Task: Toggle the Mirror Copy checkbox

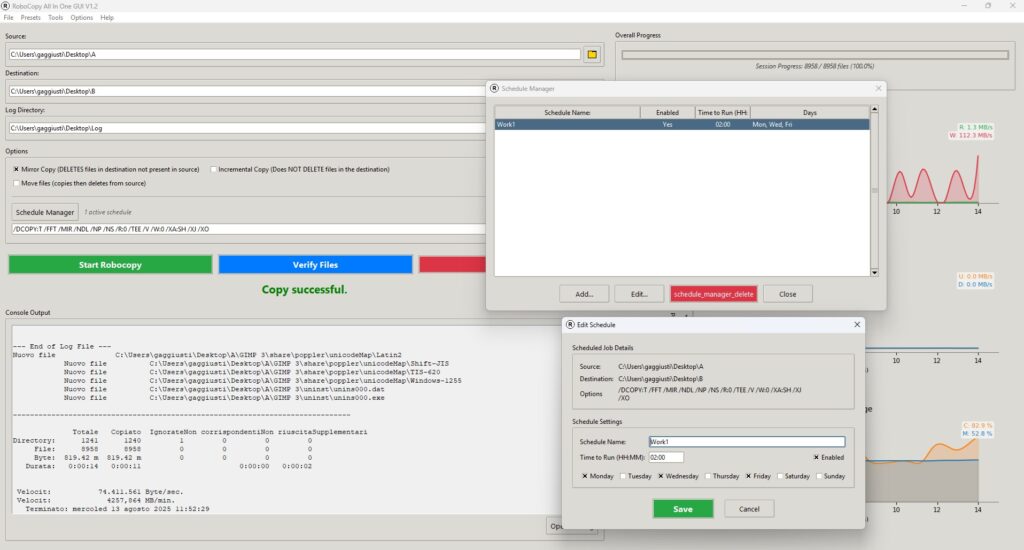Action: 16,169
